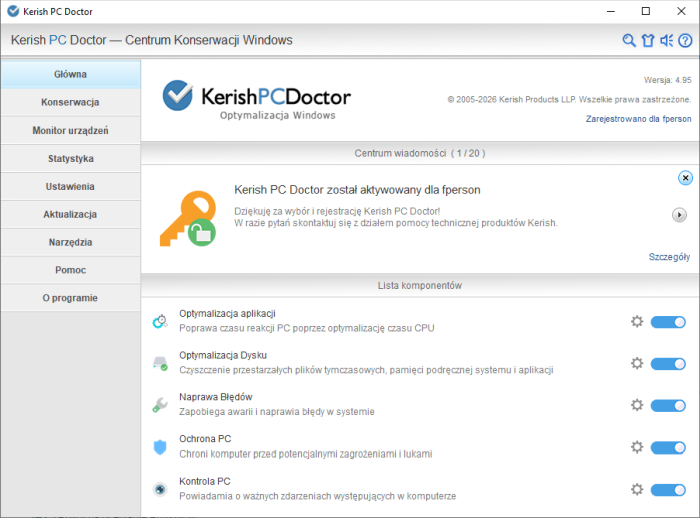This screenshot has width=700, height=518.
Task: Open settings gear for Naprawa Błędów
Action: [637, 405]
